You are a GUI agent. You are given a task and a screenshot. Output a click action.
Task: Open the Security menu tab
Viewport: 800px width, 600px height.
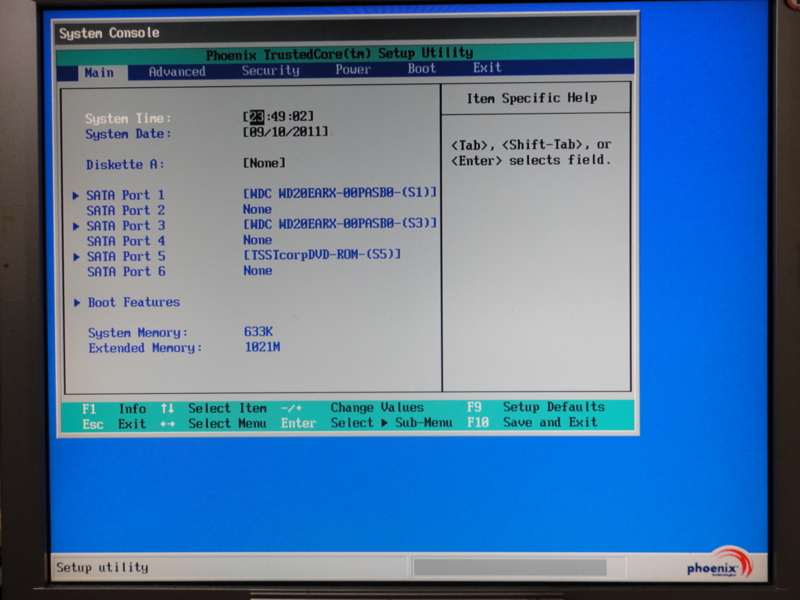270,70
